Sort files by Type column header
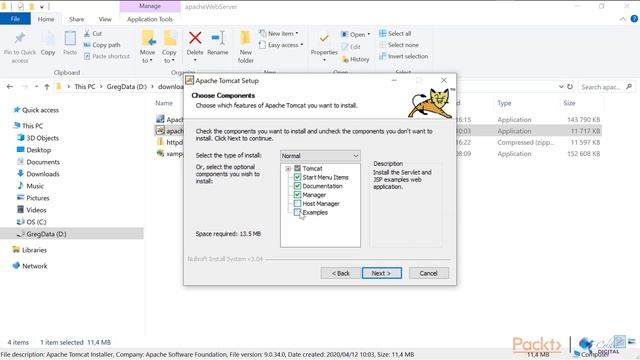This screenshot has height=360, width=640. [x=504, y=103]
